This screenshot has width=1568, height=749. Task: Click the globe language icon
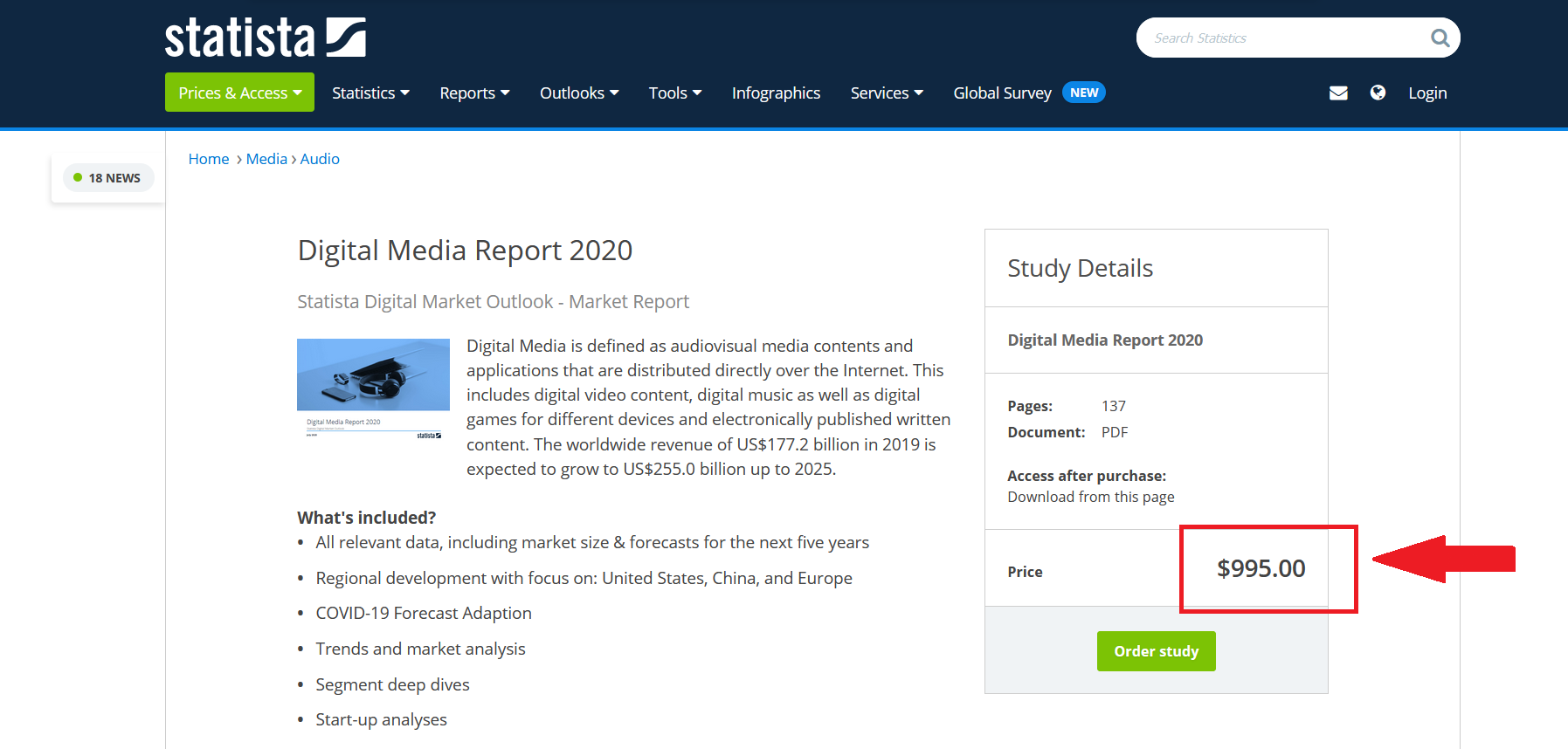[1378, 93]
